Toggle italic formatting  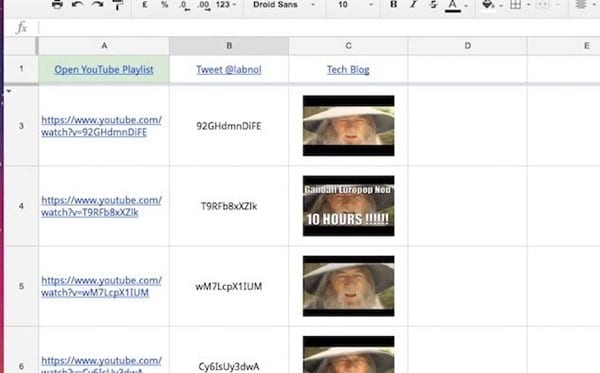[x=413, y=5]
